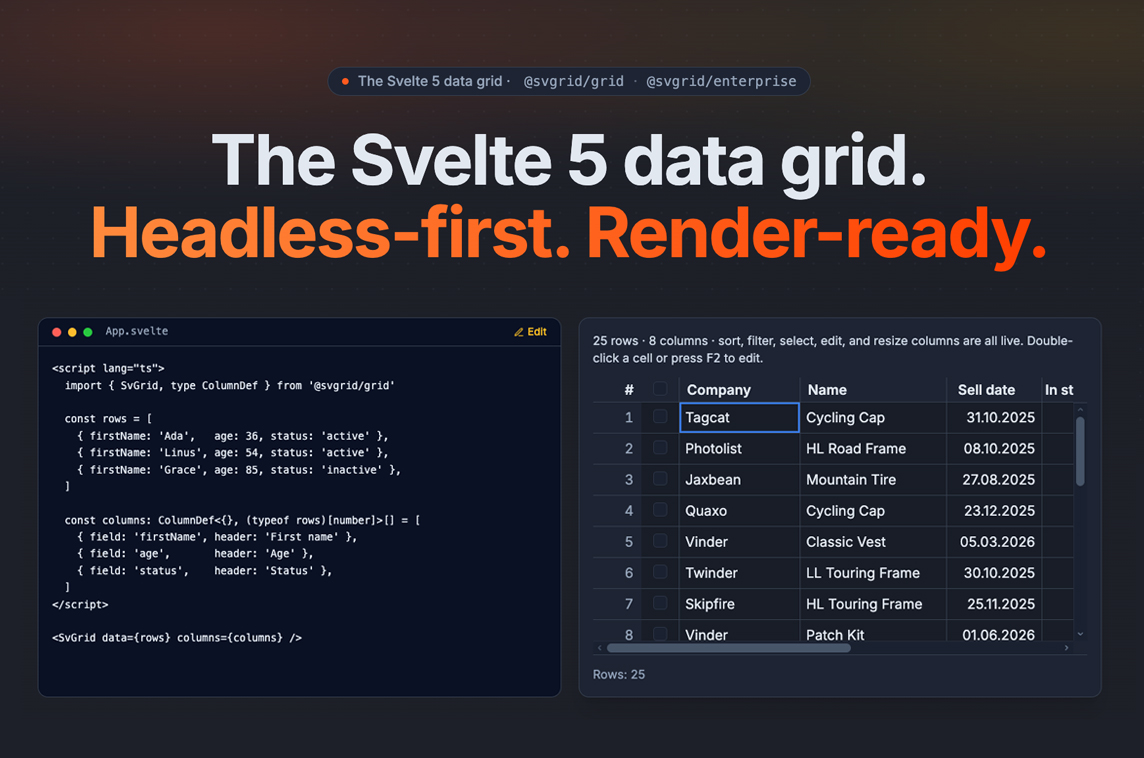
Task: Sort by the Company column header
Action: pyautogui.click(x=739, y=390)
